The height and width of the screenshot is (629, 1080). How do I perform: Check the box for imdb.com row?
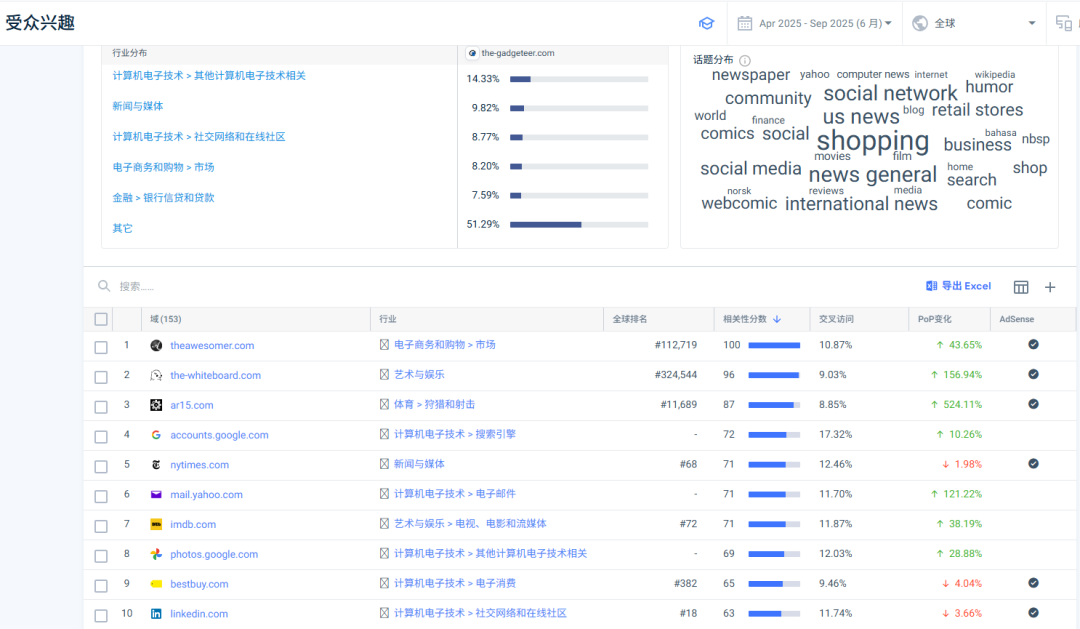tap(101, 526)
